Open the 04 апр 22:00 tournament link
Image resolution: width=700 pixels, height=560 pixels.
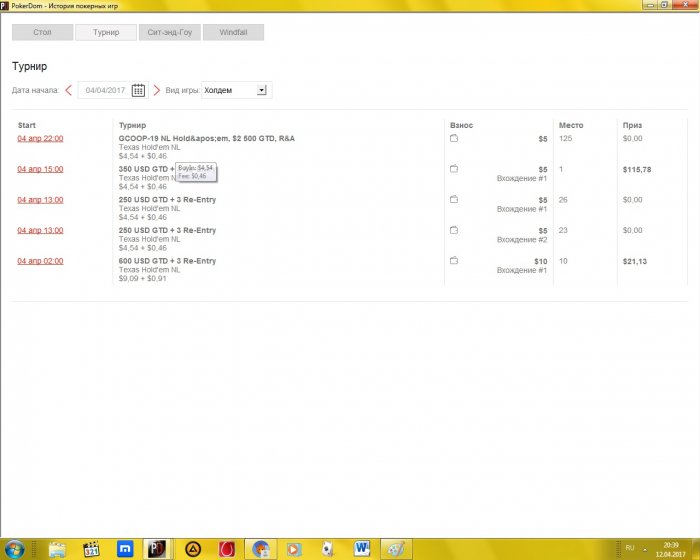pyautogui.click(x=40, y=139)
